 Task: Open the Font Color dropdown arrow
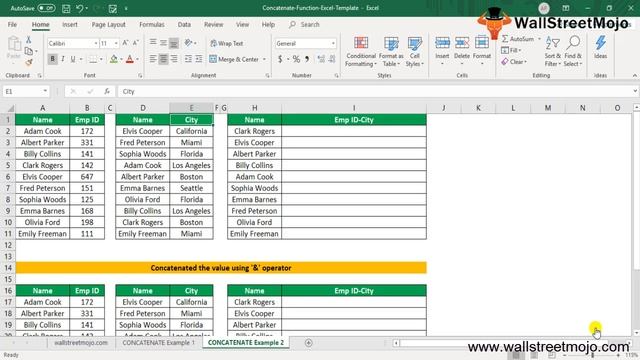click(x=138, y=60)
